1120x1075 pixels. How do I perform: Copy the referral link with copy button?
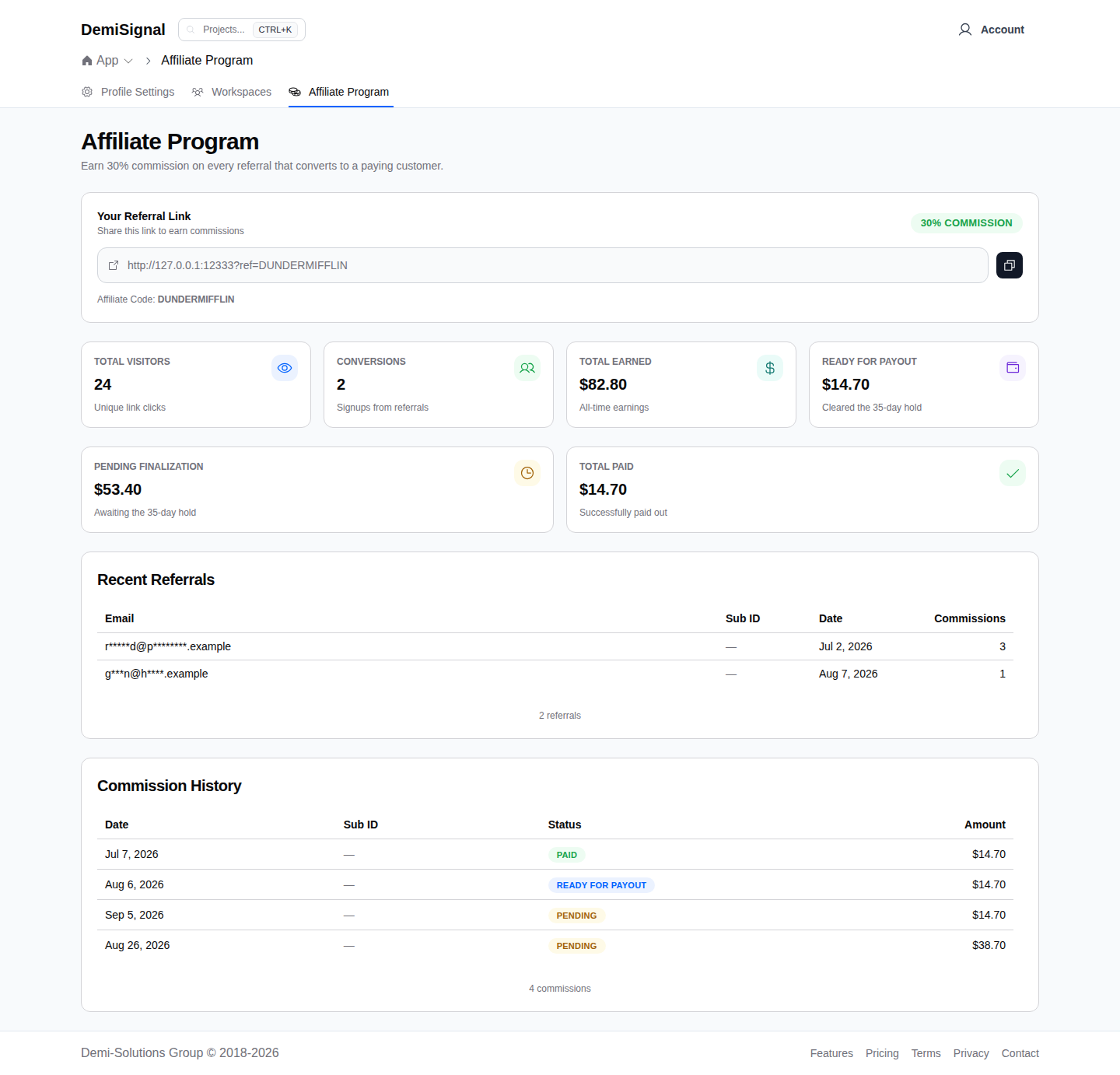pyautogui.click(x=1010, y=265)
